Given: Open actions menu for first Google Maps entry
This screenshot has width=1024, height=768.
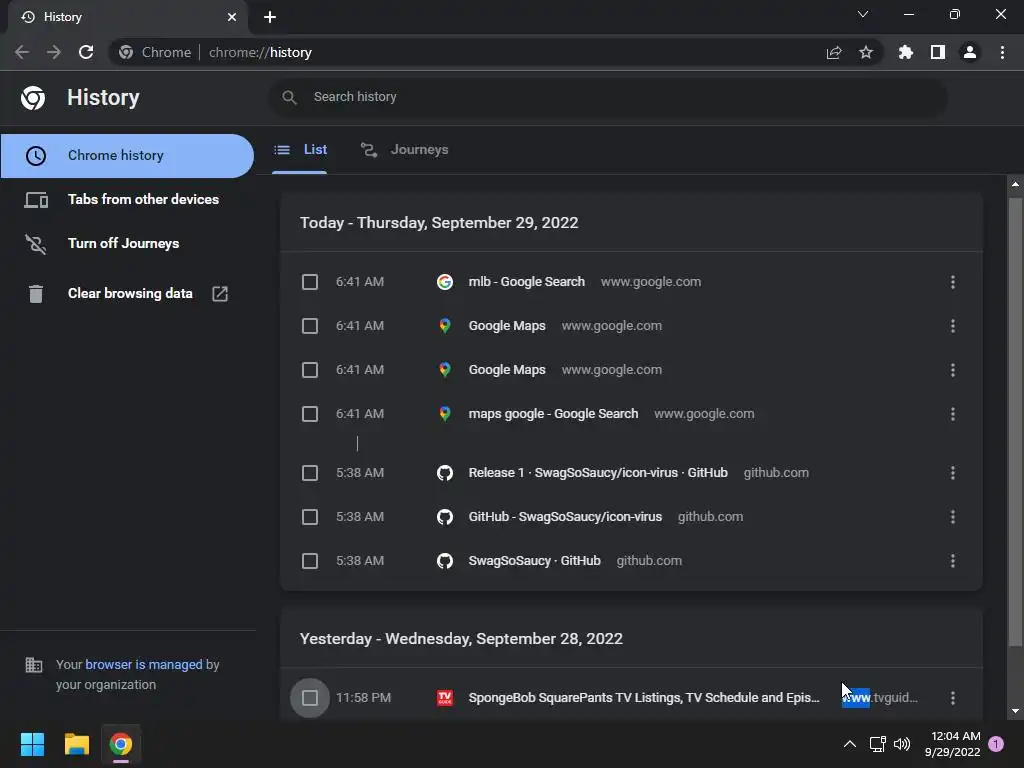Looking at the screenshot, I should (953, 326).
